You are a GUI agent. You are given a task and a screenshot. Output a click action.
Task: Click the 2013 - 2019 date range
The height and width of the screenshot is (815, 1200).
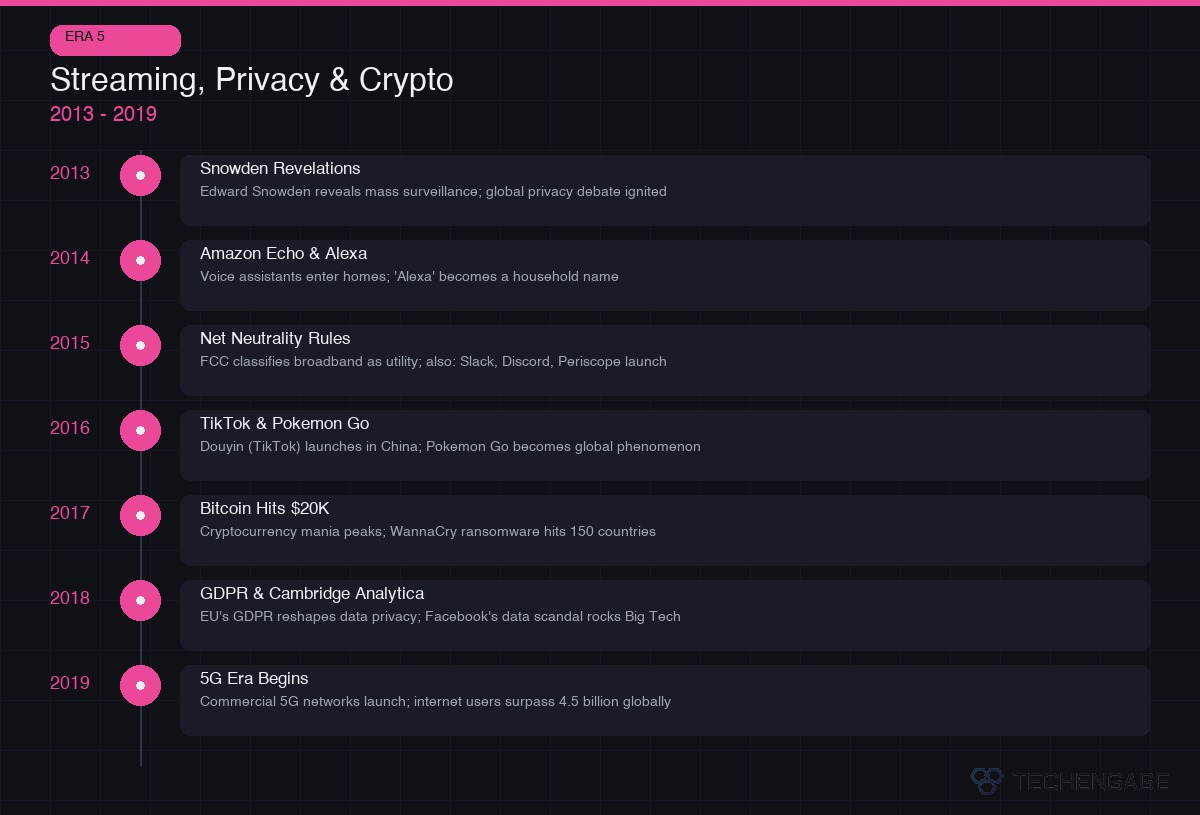(103, 114)
